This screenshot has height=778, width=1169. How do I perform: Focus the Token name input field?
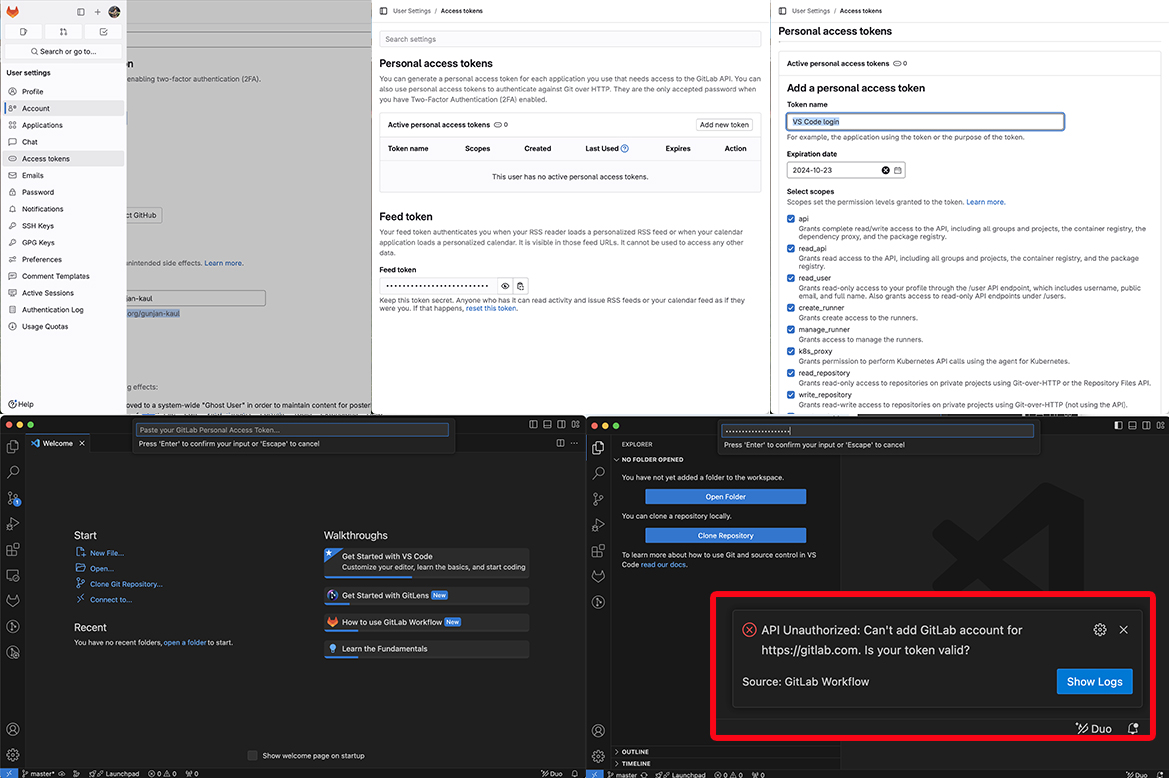point(925,121)
